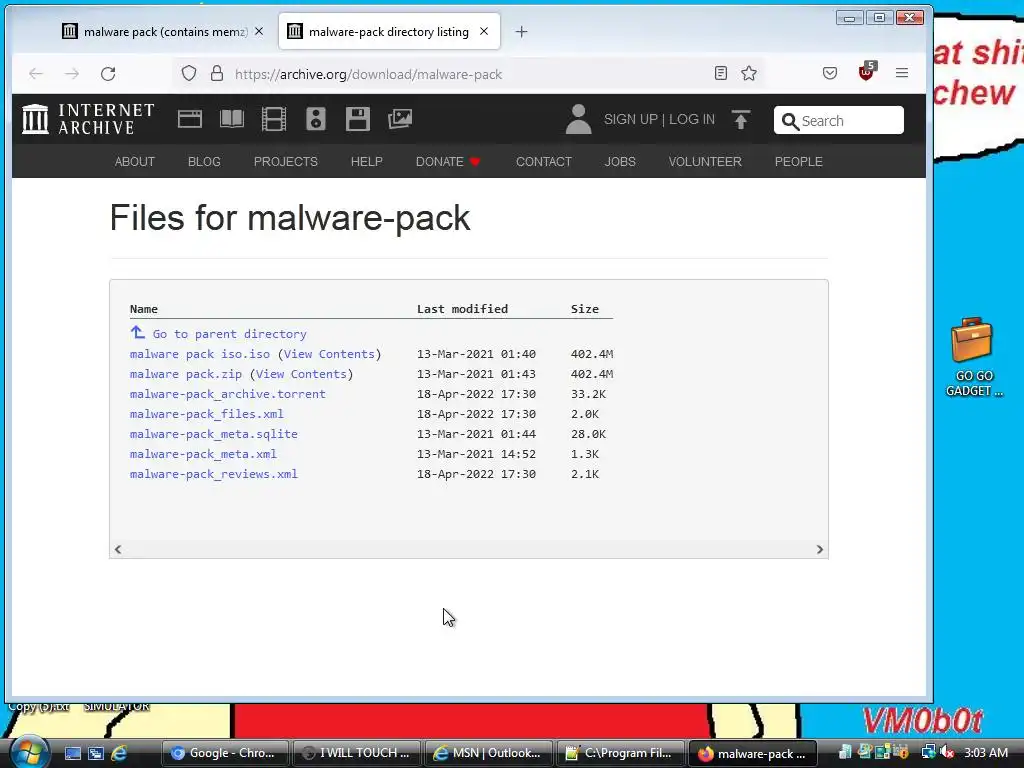Viewport: 1024px width, 768px height.
Task: Open the uBlock Origin extension icon
Action: pos(867,71)
